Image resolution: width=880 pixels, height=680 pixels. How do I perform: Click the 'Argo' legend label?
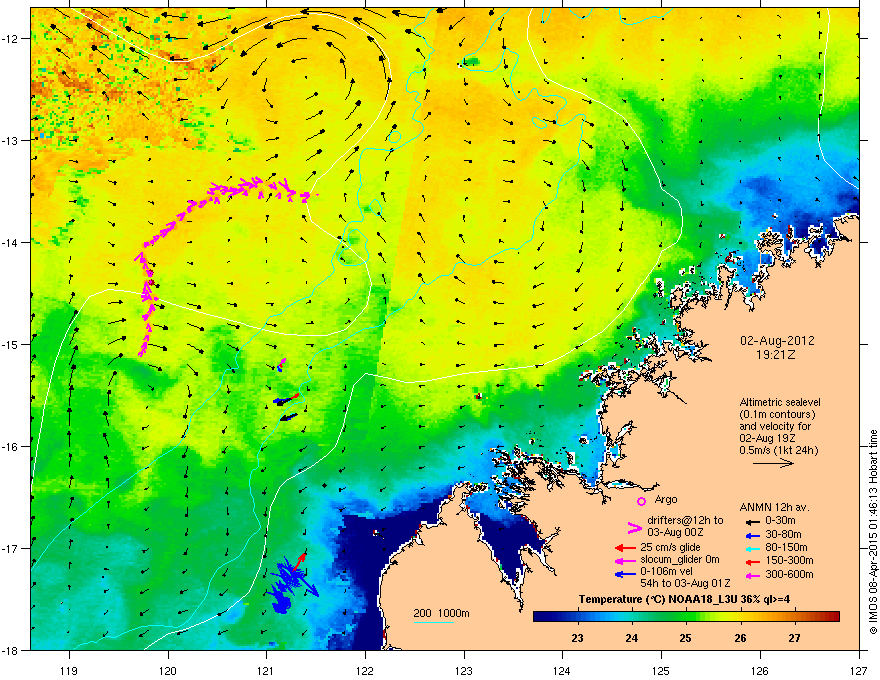666,499
